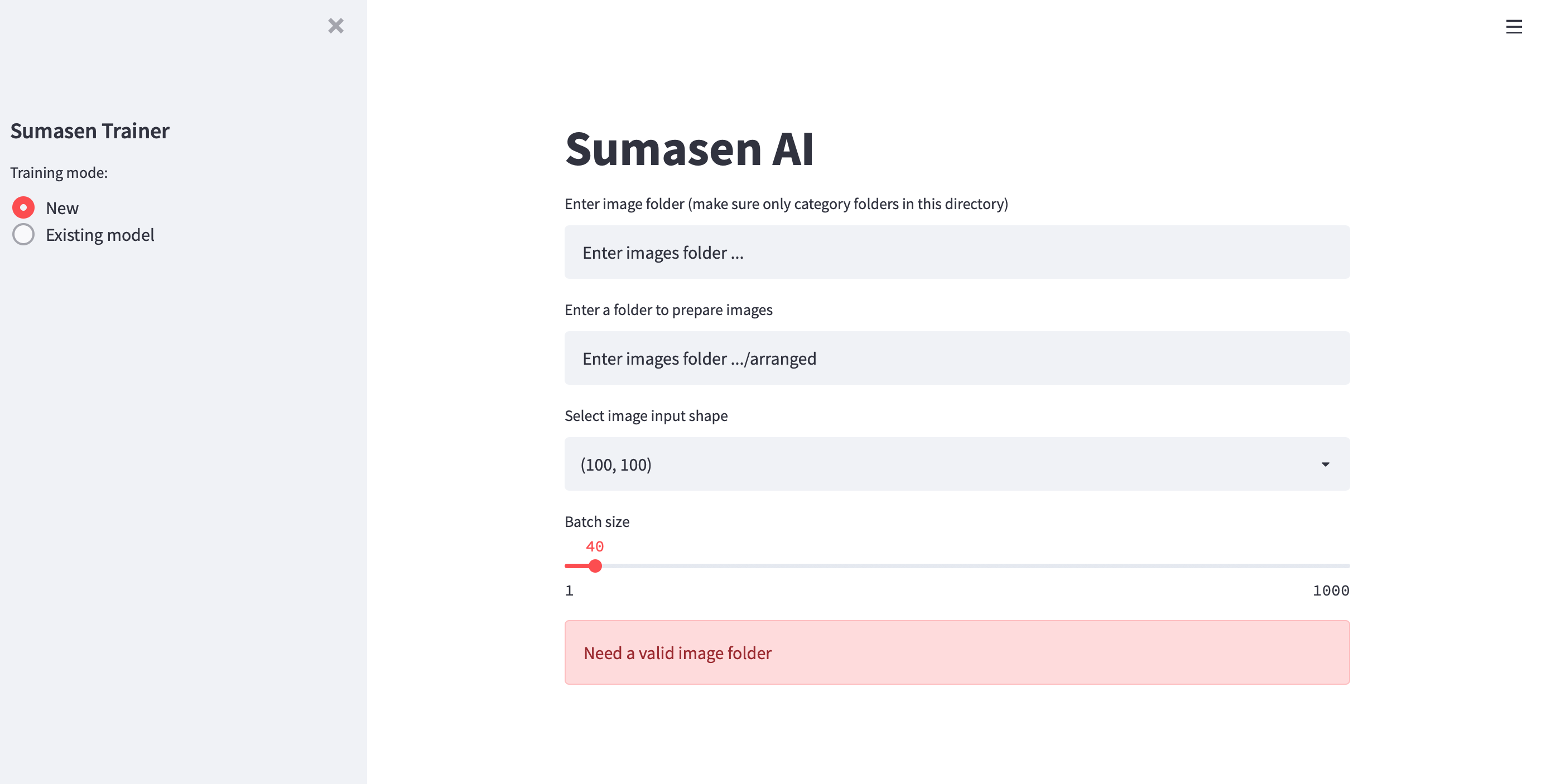Click the "Select image input shape" label
Screen dimensions: 1541x784
coord(646,415)
